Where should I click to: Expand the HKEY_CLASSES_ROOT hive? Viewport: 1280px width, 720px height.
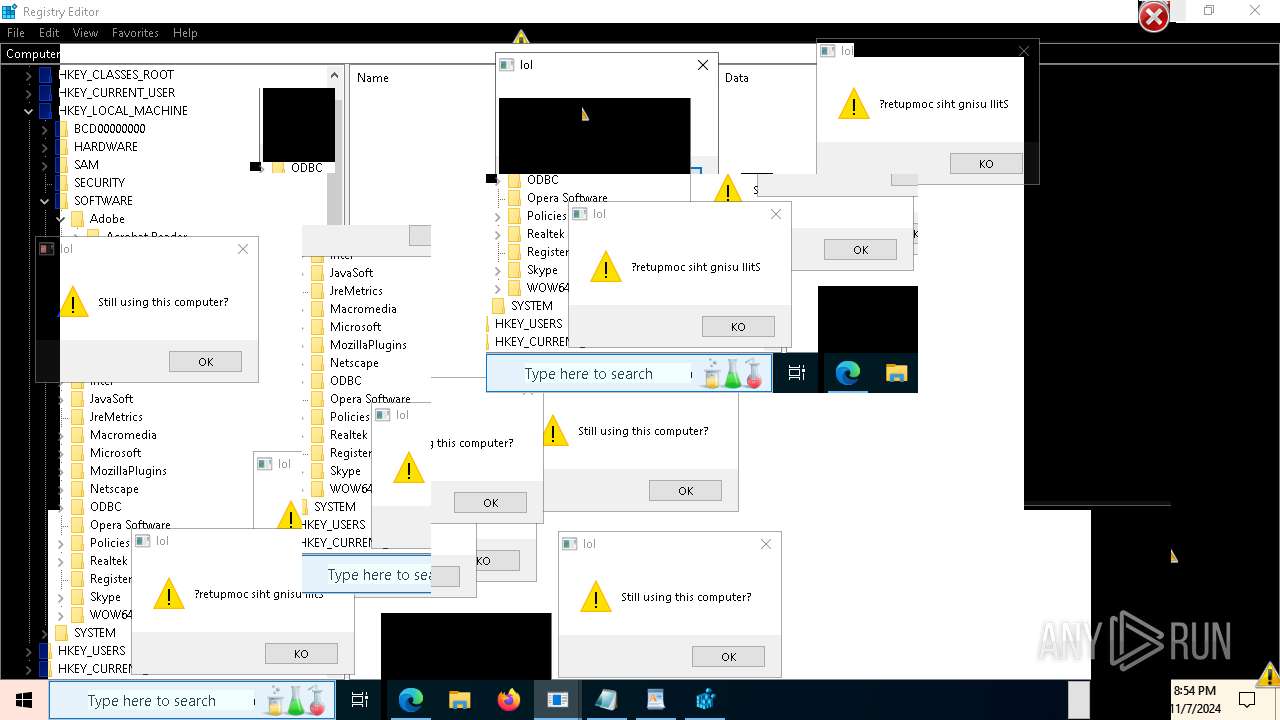point(29,75)
